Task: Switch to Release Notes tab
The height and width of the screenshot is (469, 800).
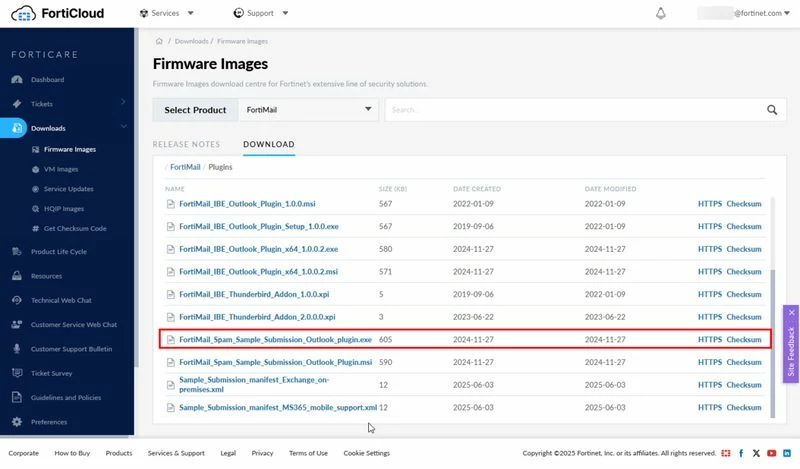Action: click(186, 144)
